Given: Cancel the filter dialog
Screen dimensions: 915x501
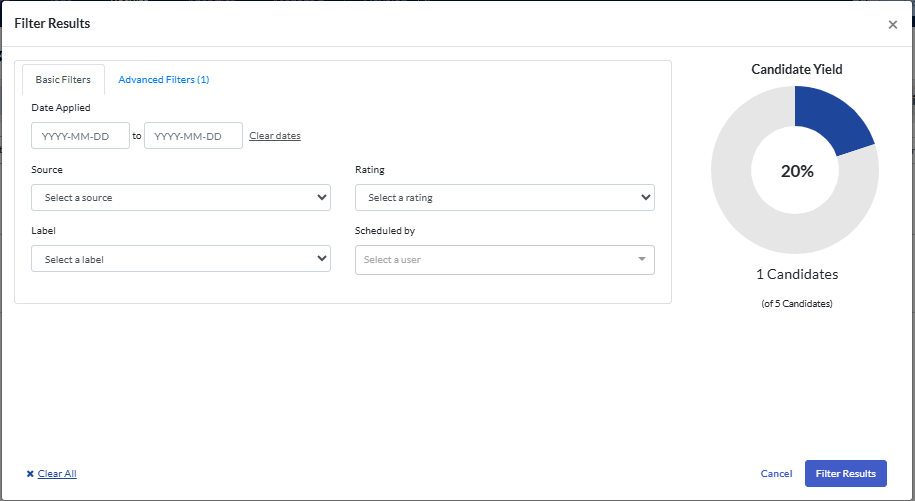Looking at the screenshot, I should (776, 474).
